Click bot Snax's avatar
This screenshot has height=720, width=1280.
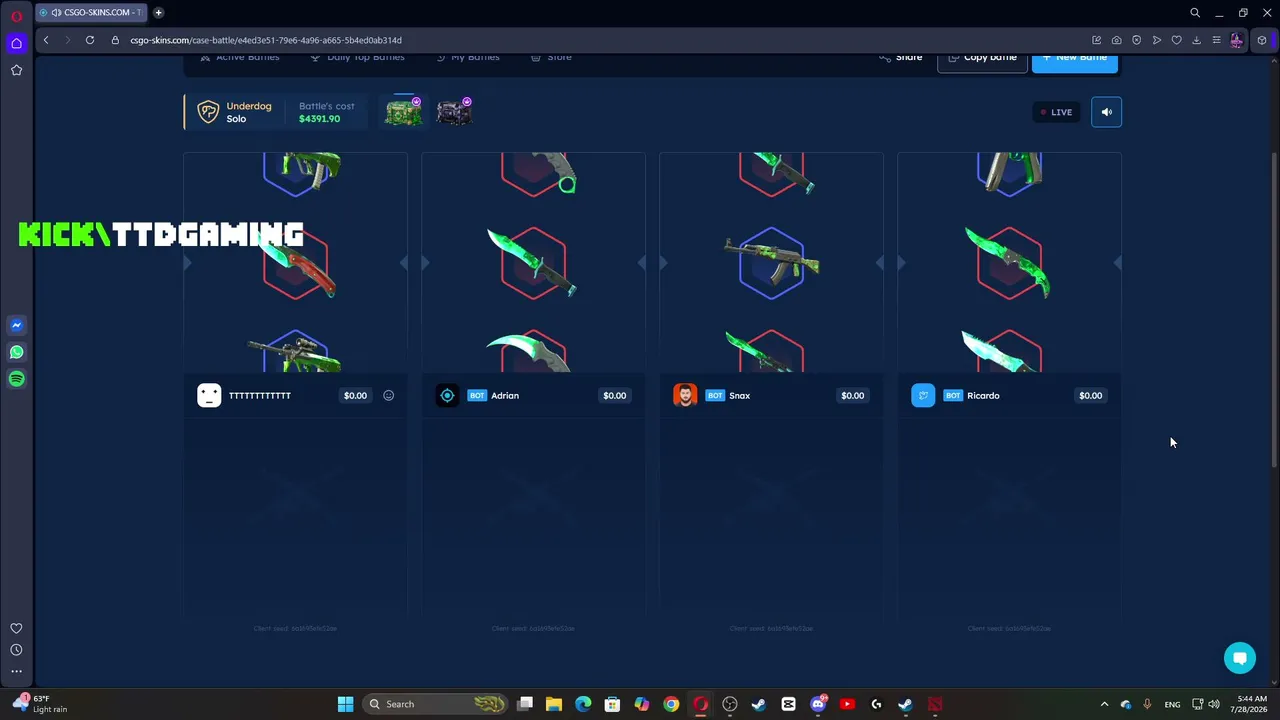(x=685, y=396)
